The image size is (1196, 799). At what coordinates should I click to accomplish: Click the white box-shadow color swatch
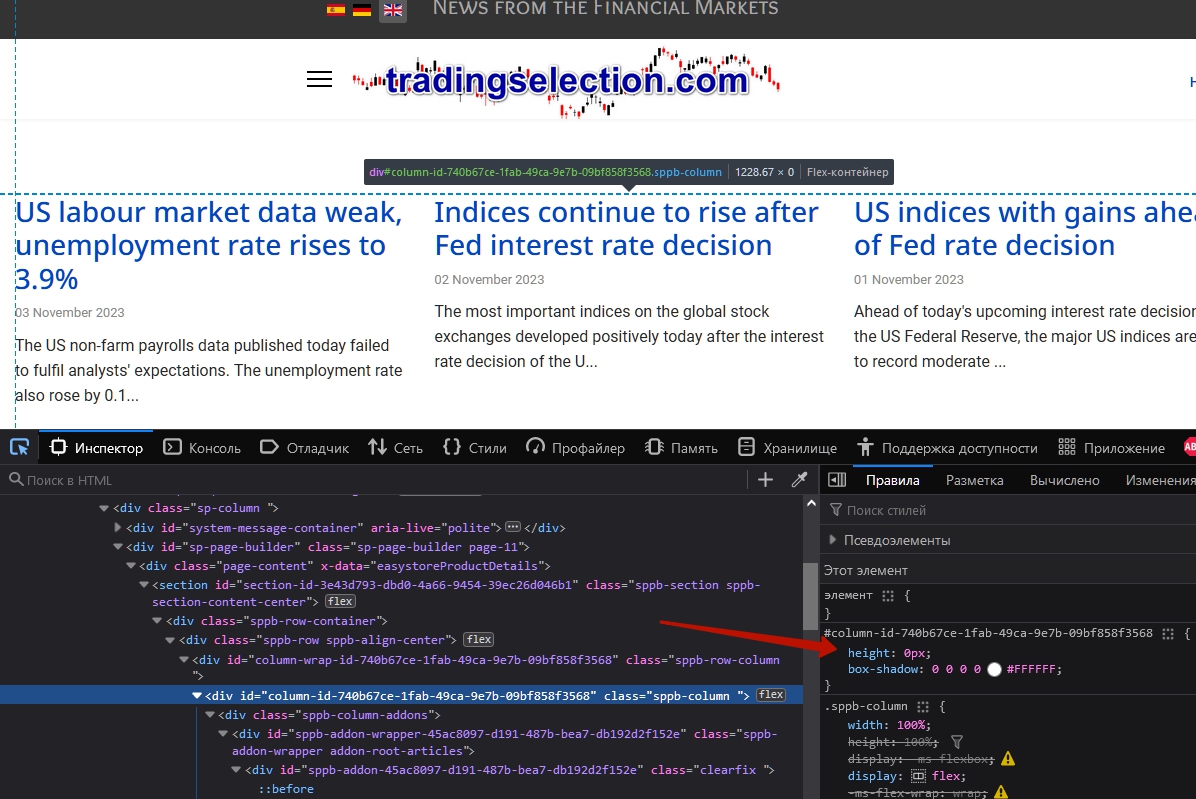click(994, 670)
